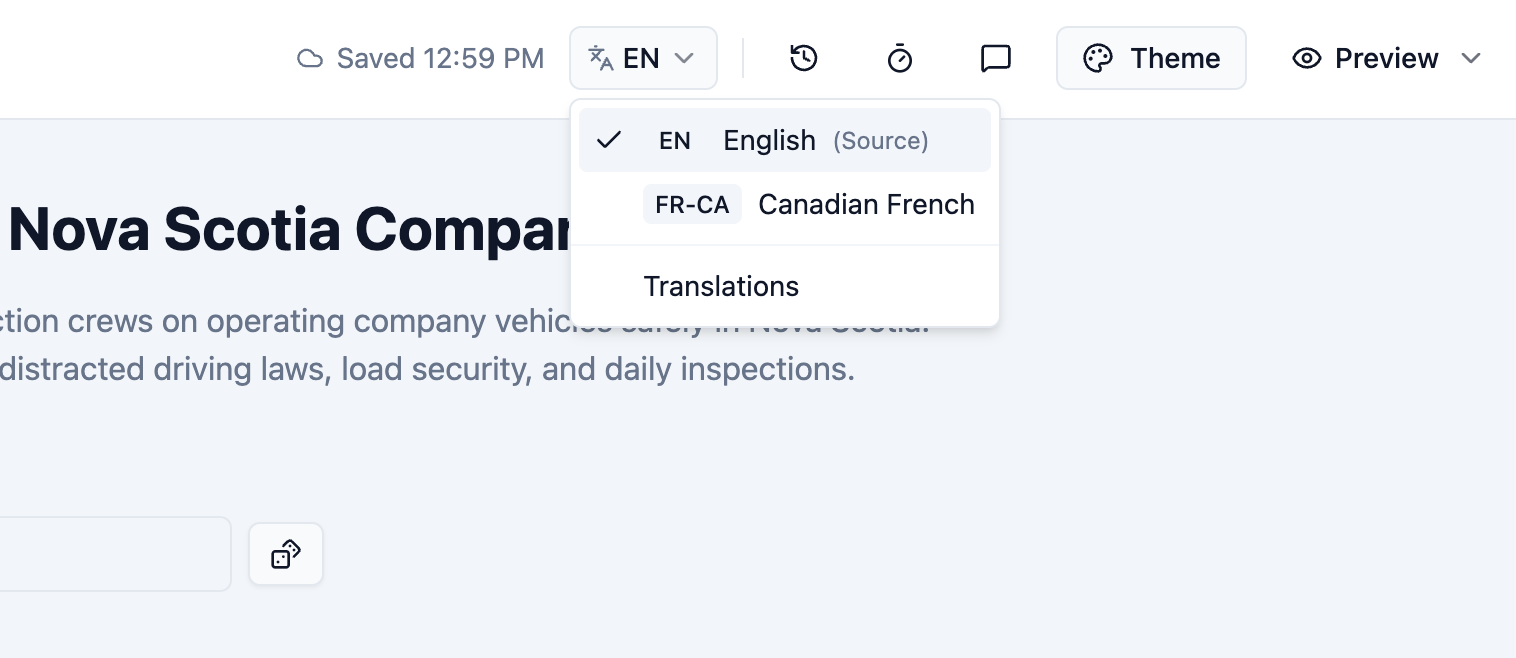Open the Translations page
Viewport: 1516px width, 658px height.
point(721,286)
